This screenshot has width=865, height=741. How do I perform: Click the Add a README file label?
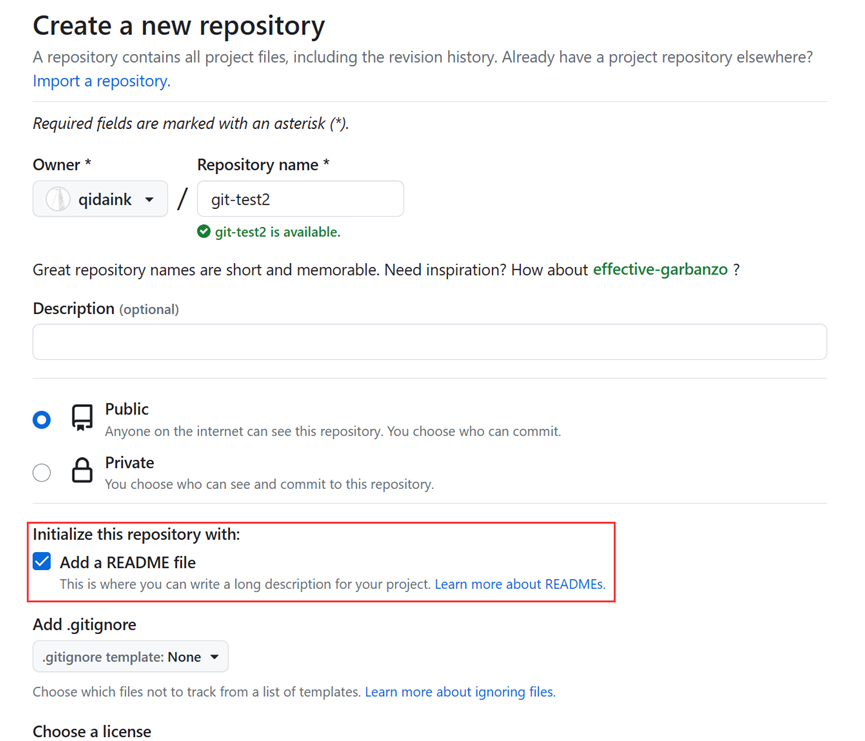click(x=127, y=562)
